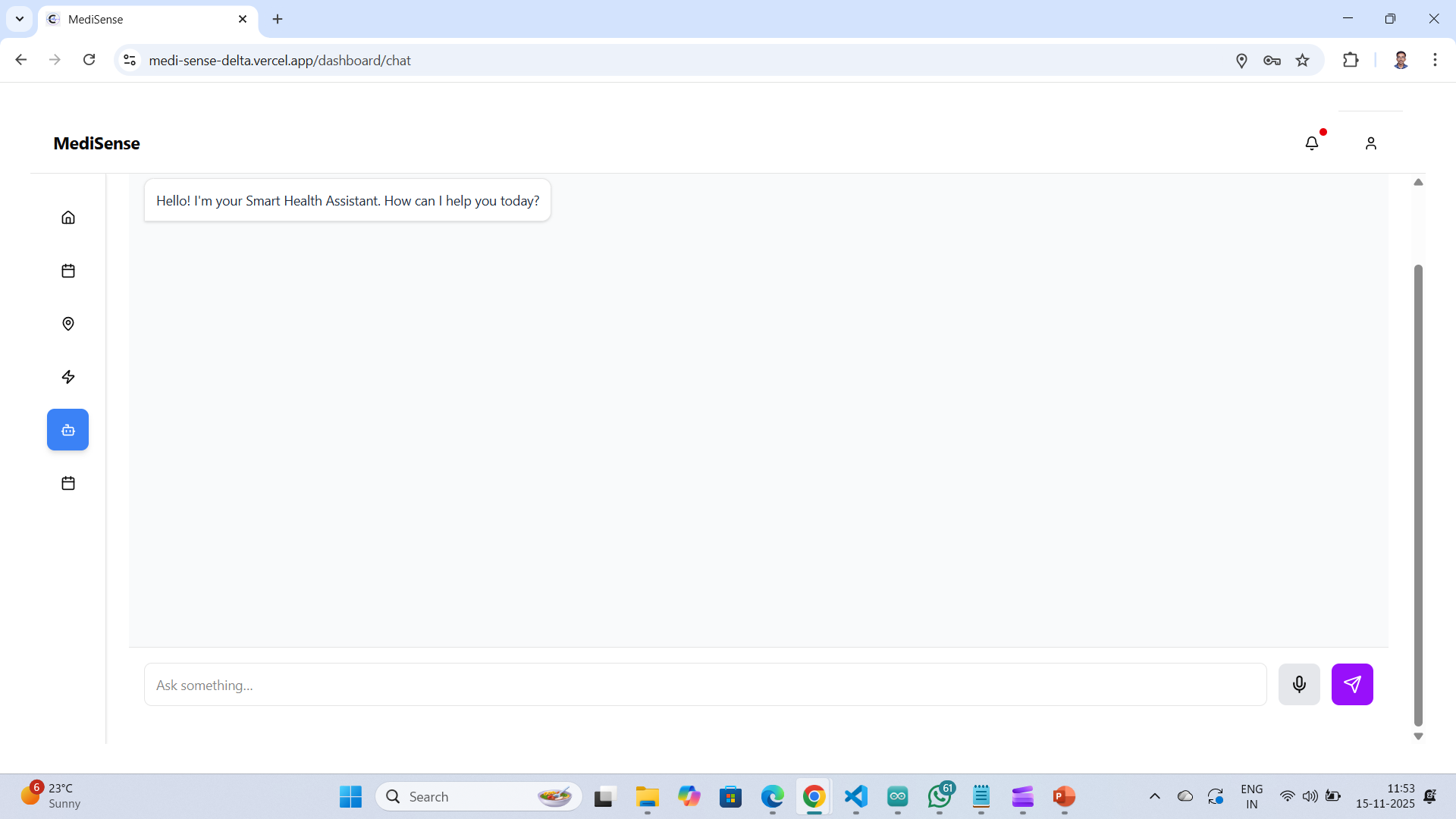Focus the "Ask something..." input field
The height and width of the screenshot is (819, 1456).
705,685
